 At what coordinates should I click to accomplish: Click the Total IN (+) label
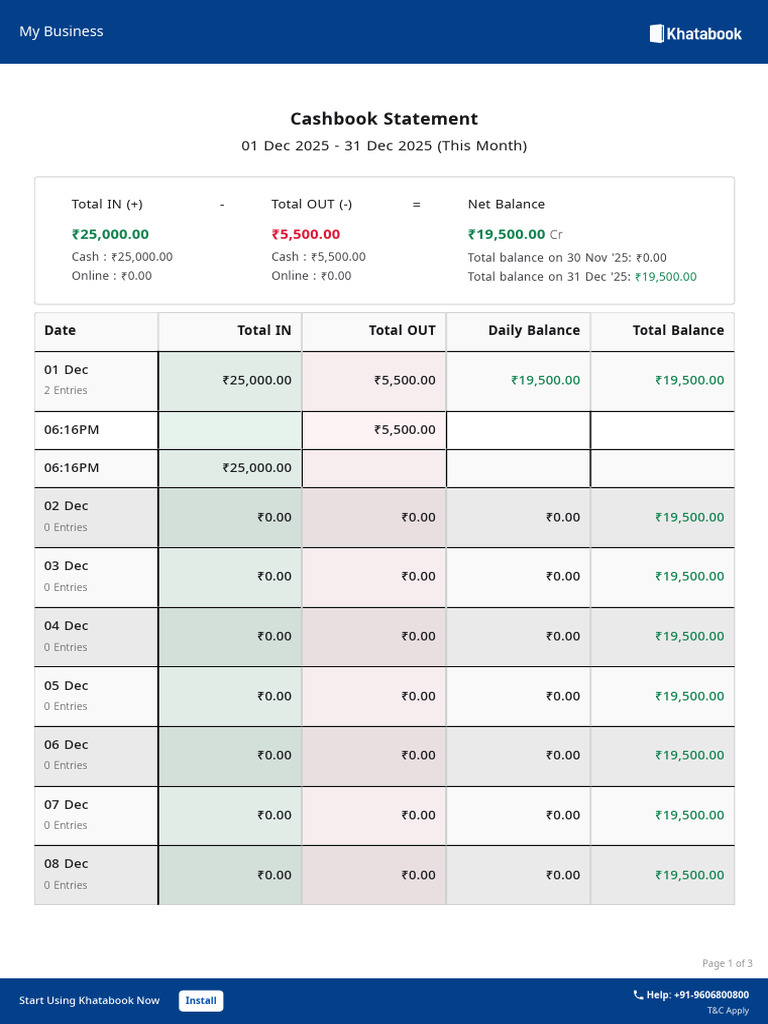[107, 204]
